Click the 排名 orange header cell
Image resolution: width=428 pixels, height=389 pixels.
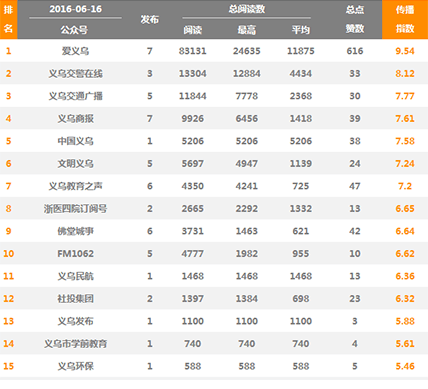8,19
